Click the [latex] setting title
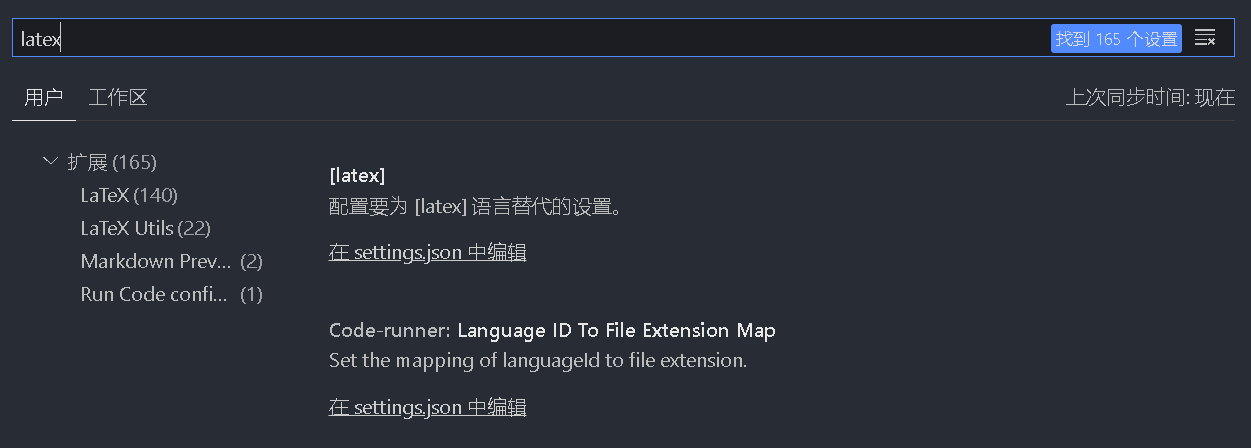Image resolution: width=1251 pixels, height=448 pixels. coord(357,175)
